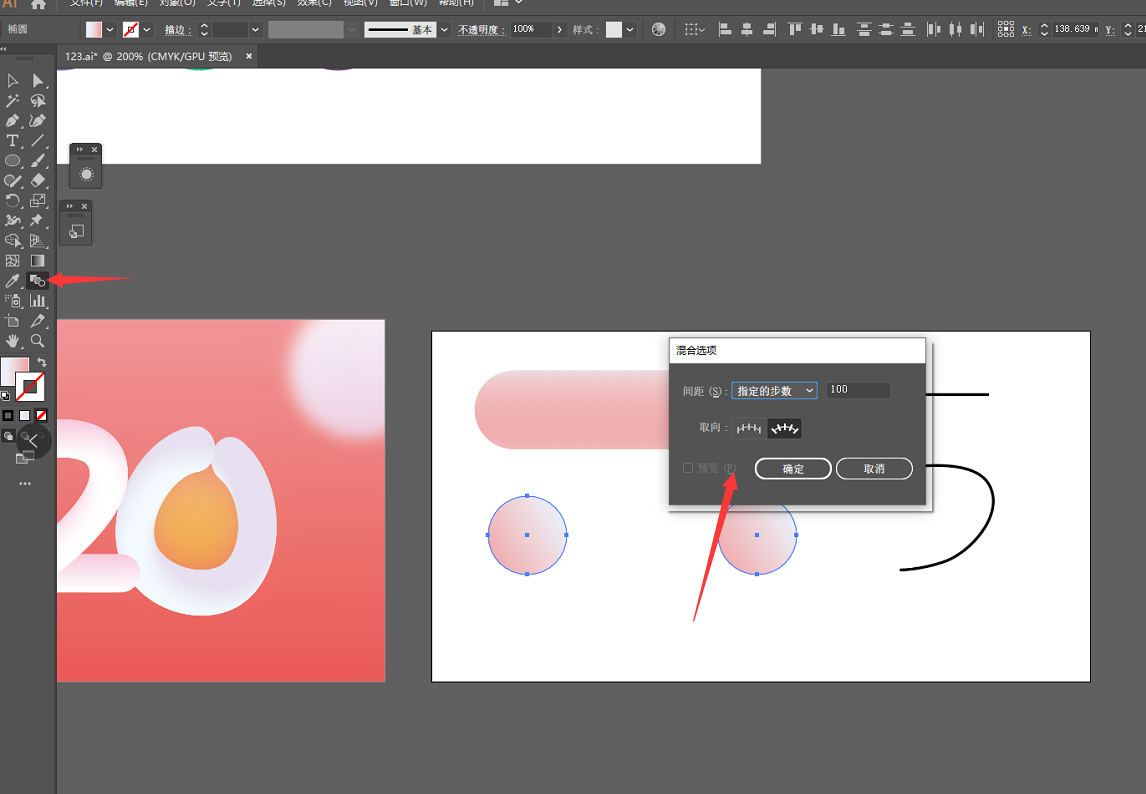
Task: Switch to the 123.ai document tab
Action: [148, 56]
